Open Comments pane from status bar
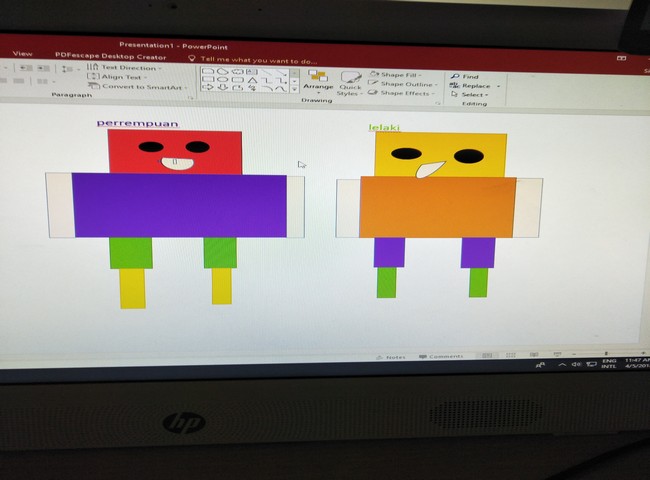The image size is (650, 480). (441, 356)
